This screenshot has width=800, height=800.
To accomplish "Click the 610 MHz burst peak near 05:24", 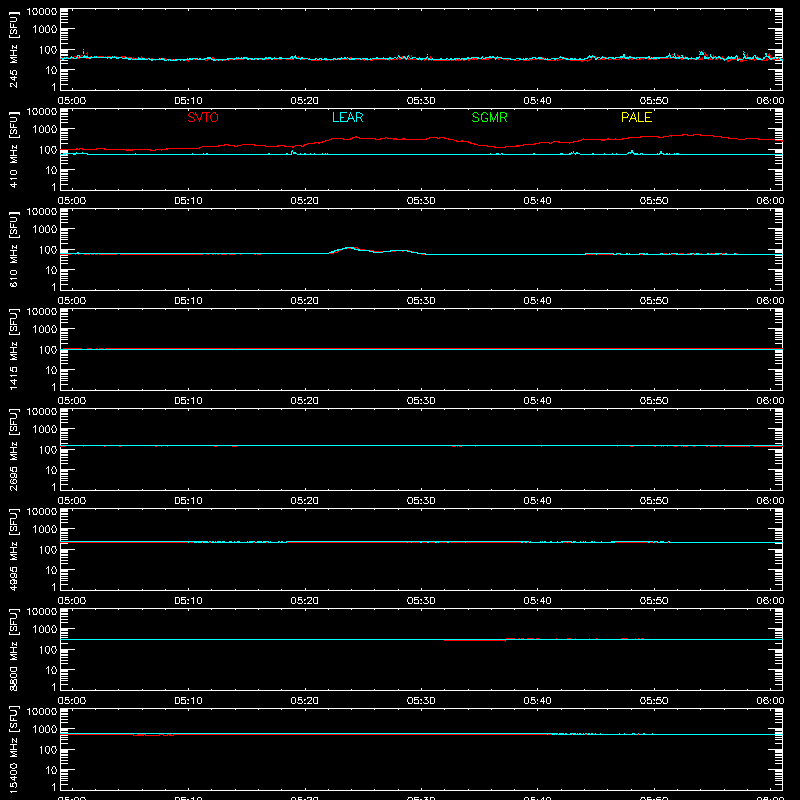I will pos(349,248).
